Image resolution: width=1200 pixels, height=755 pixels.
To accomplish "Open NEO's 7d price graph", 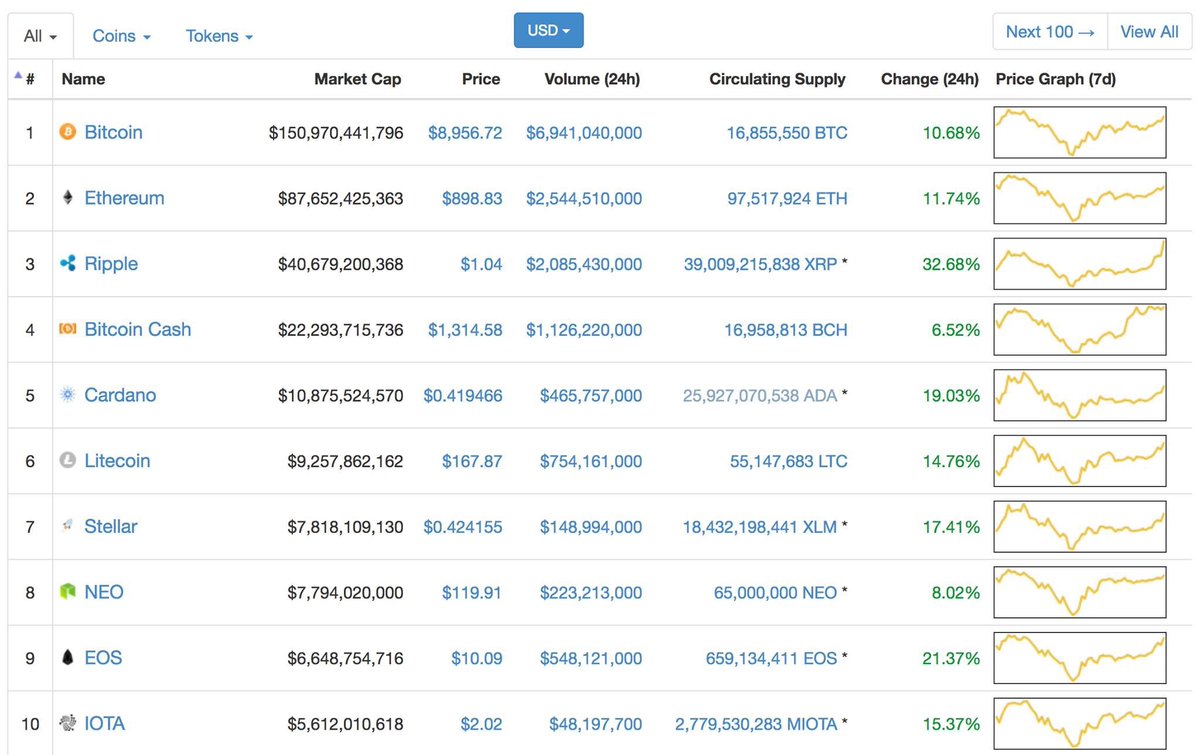I will point(1080,592).
